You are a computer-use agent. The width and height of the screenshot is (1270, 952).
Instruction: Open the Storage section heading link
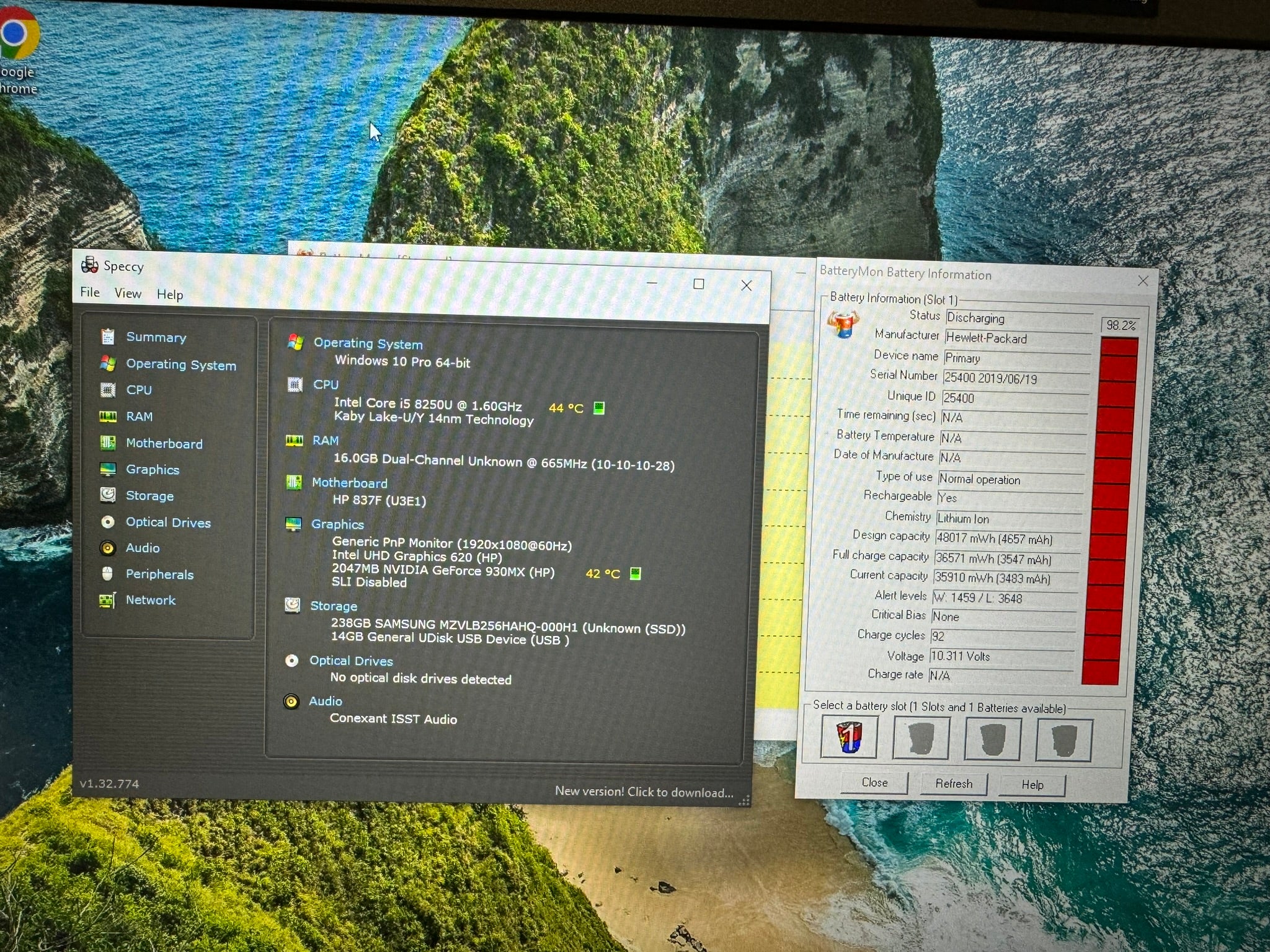point(334,606)
